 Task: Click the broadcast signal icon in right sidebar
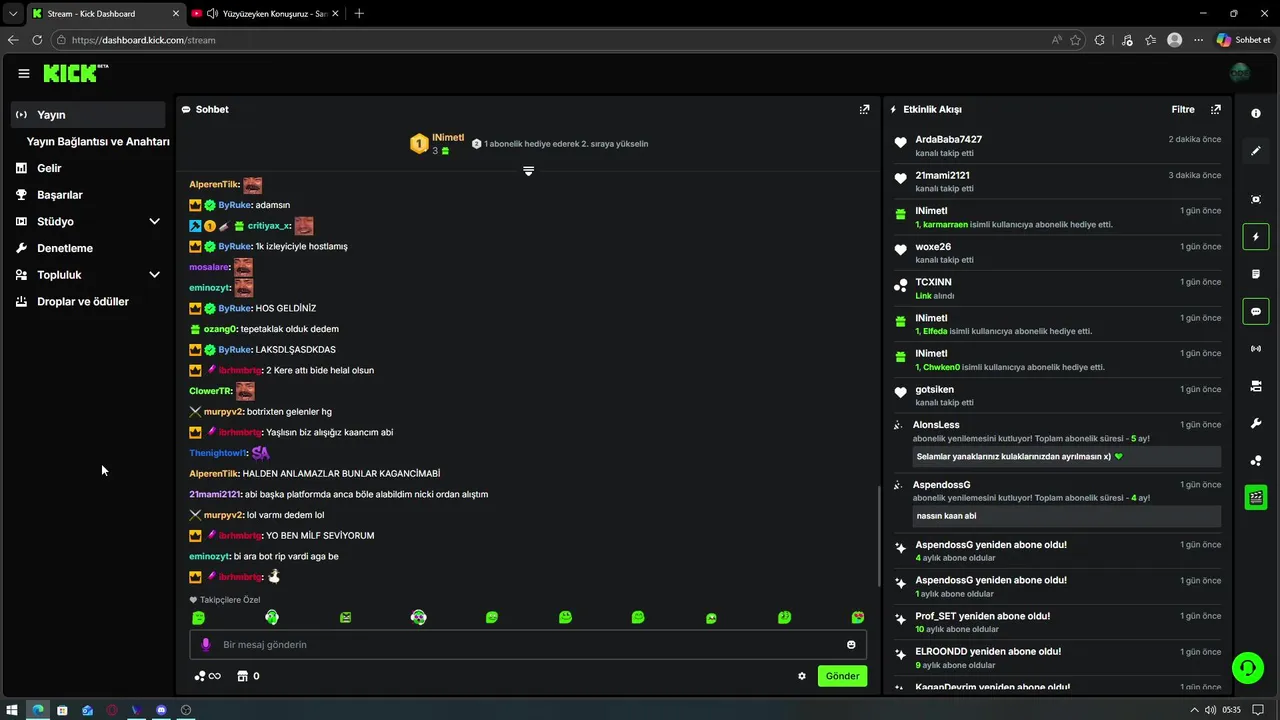[1256, 349]
